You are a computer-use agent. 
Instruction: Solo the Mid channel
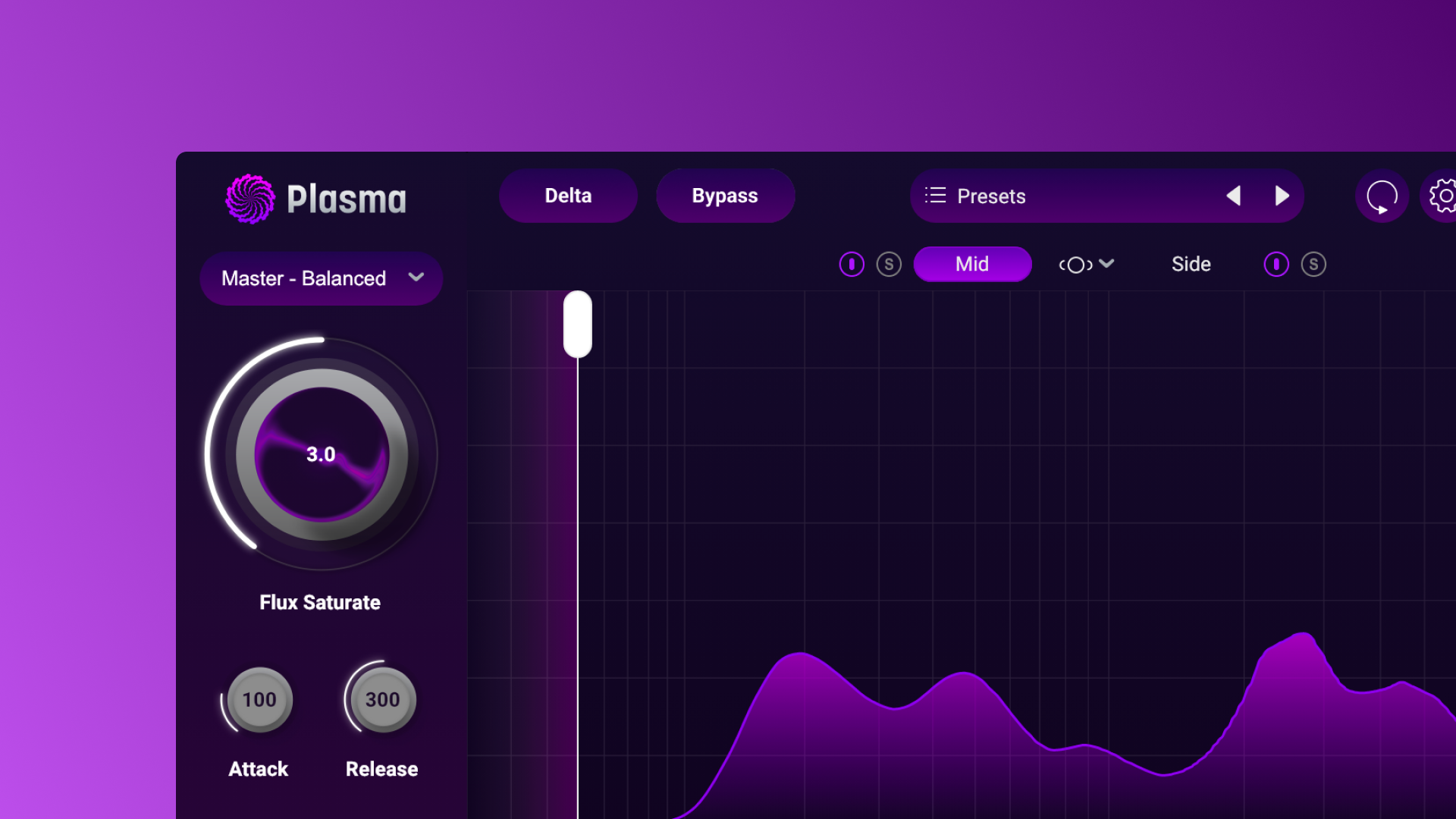pyautogui.click(x=889, y=264)
